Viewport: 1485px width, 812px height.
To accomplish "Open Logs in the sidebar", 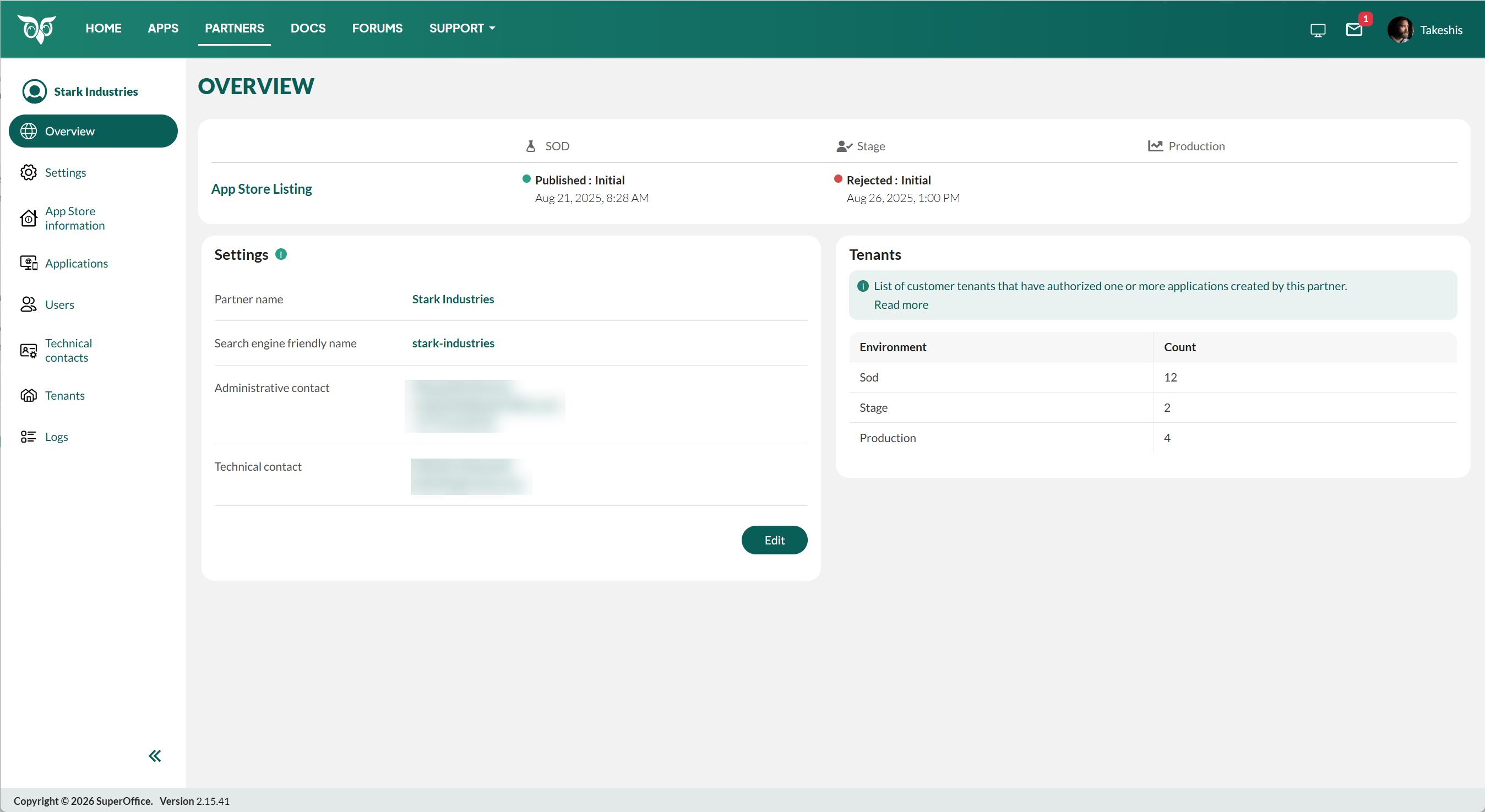I will (94, 437).
